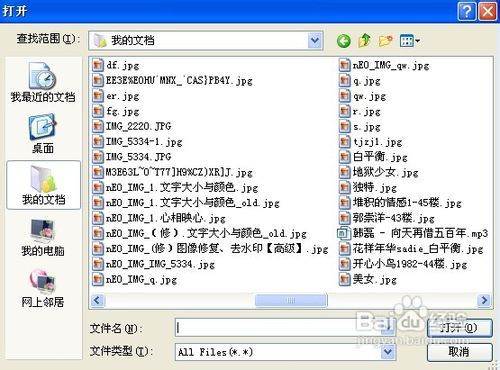500x370 pixels.
Task: Select file IMG_2220.JPG
Action: pos(132,126)
